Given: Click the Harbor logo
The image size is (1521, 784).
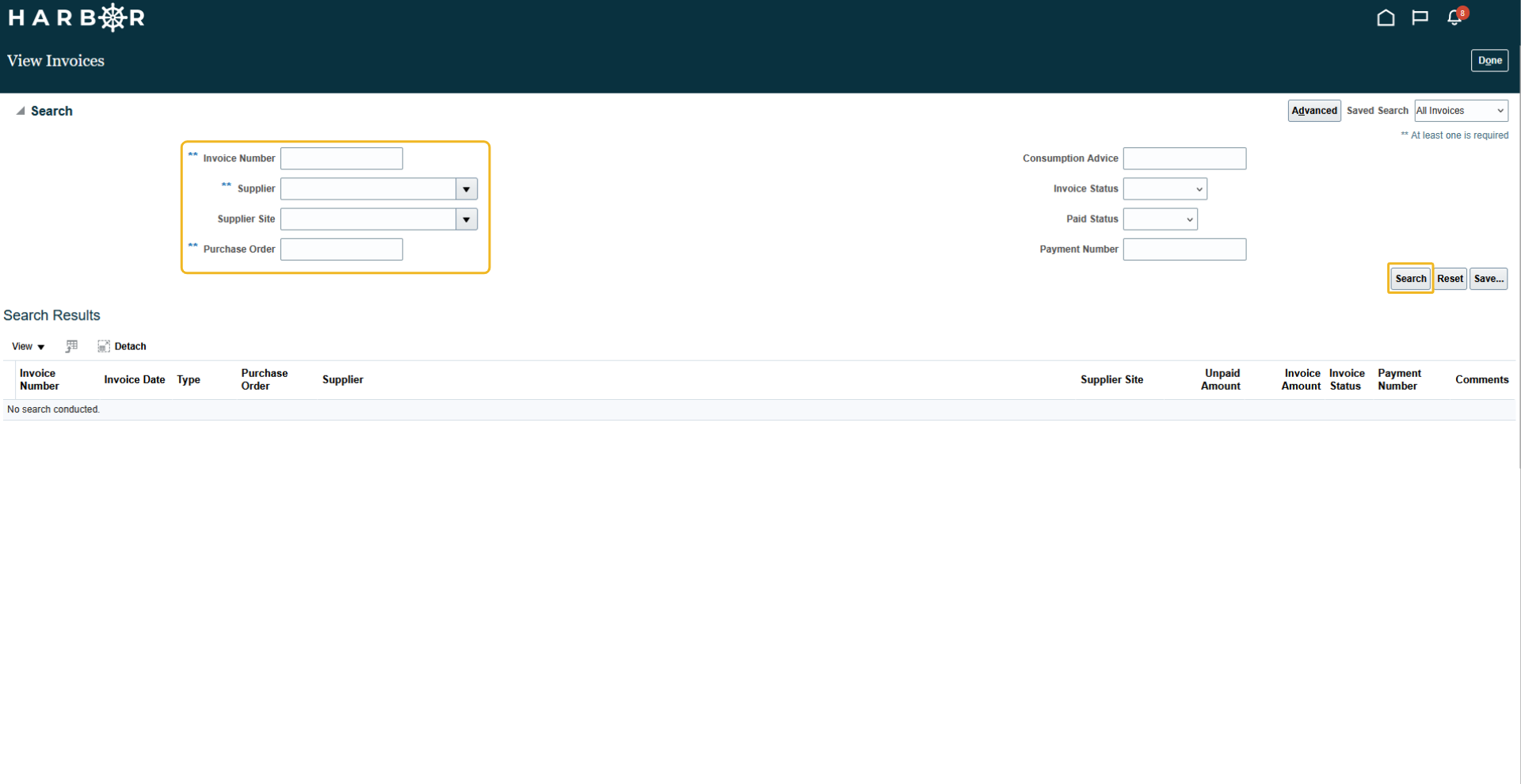Looking at the screenshot, I should pyautogui.click(x=76, y=17).
